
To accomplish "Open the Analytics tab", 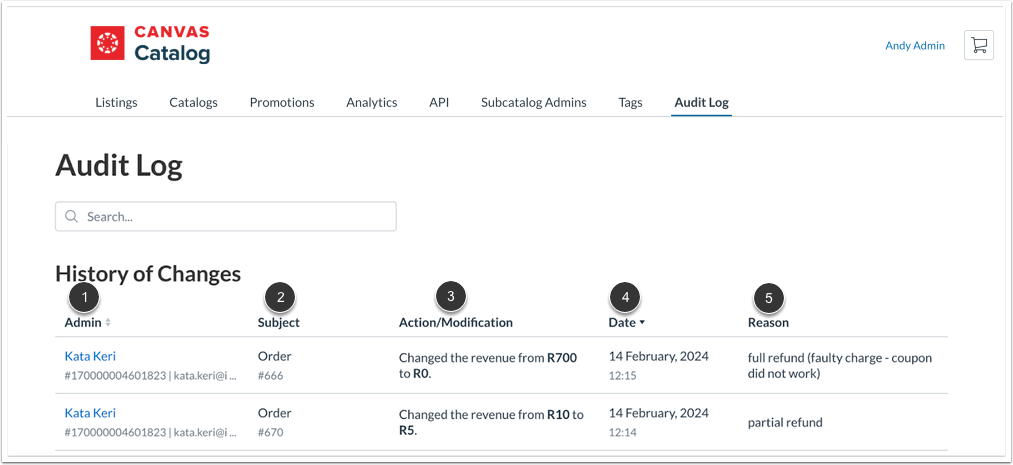I will pyautogui.click(x=371, y=103).
